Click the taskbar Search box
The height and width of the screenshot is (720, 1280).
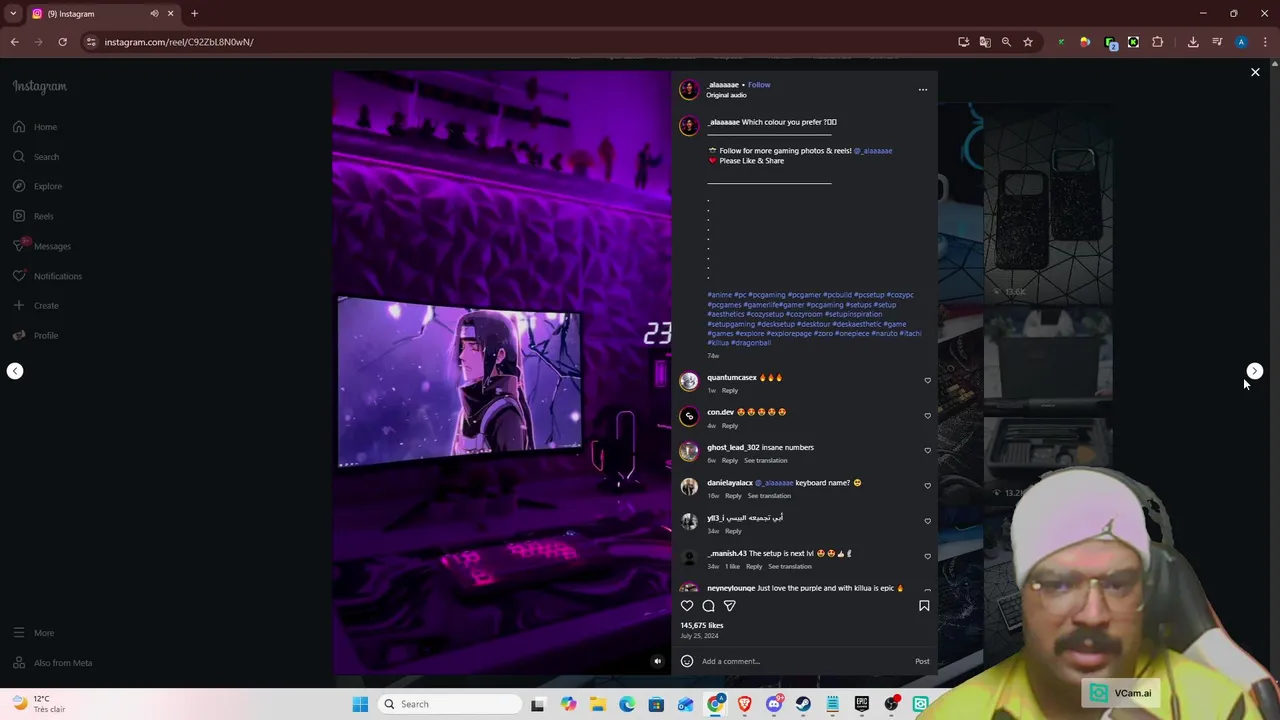click(450, 704)
